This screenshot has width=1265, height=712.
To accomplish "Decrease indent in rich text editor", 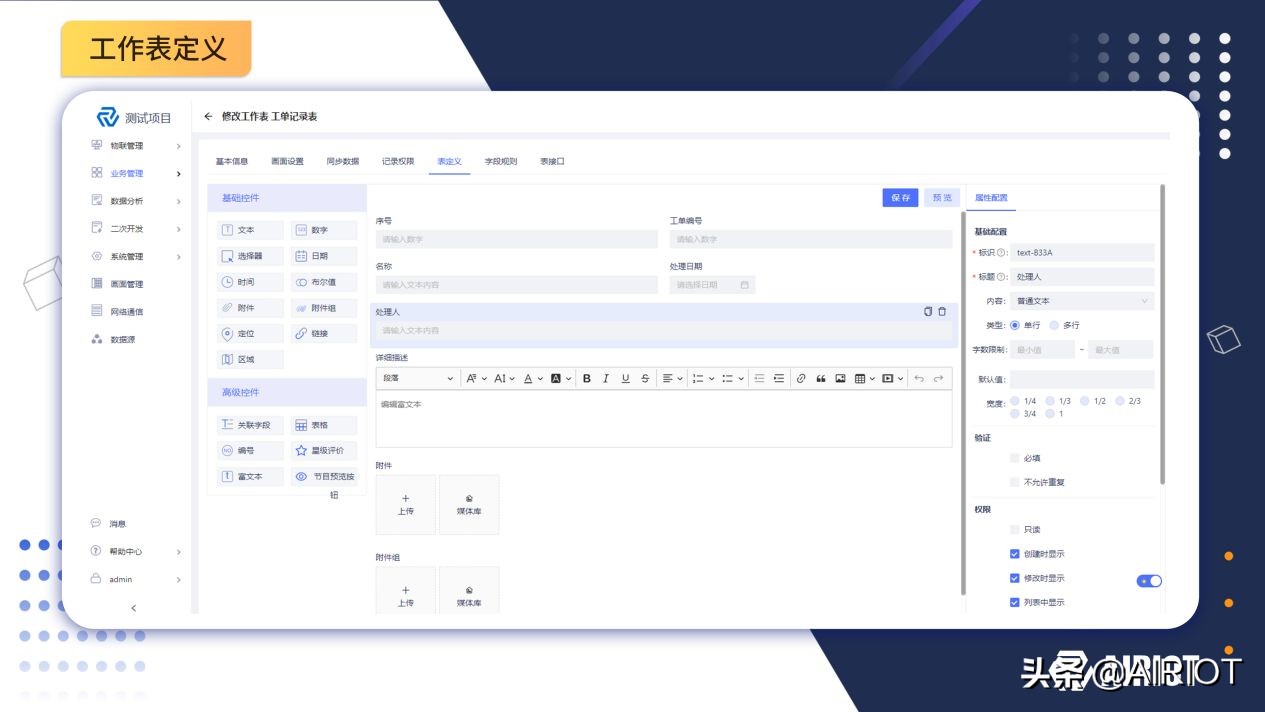I will point(759,378).
